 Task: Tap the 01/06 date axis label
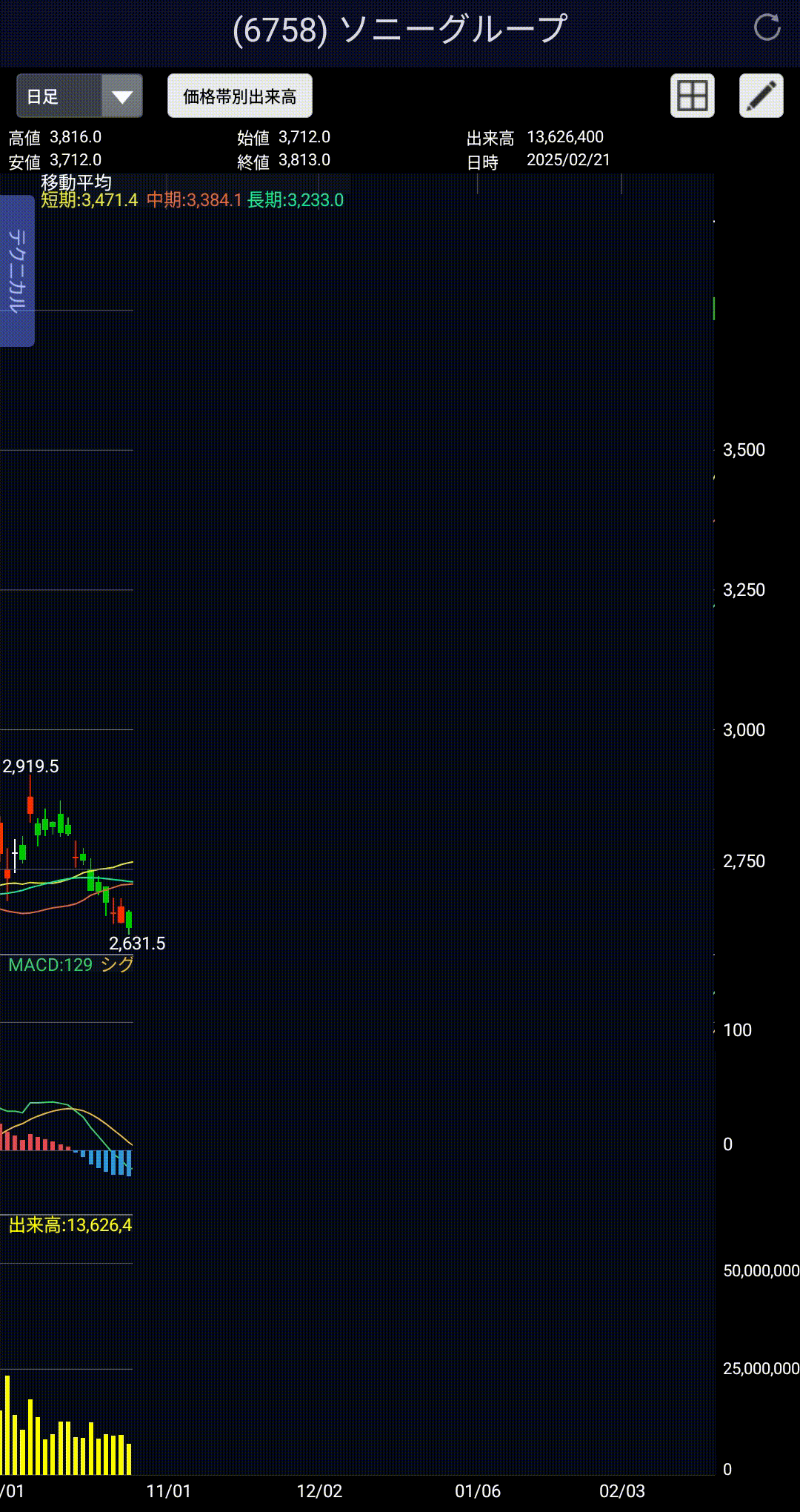point(478,1491)
